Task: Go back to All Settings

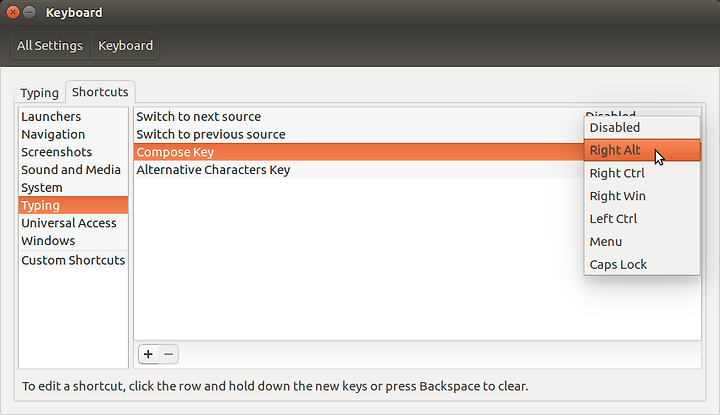Action: pos(50,45)
